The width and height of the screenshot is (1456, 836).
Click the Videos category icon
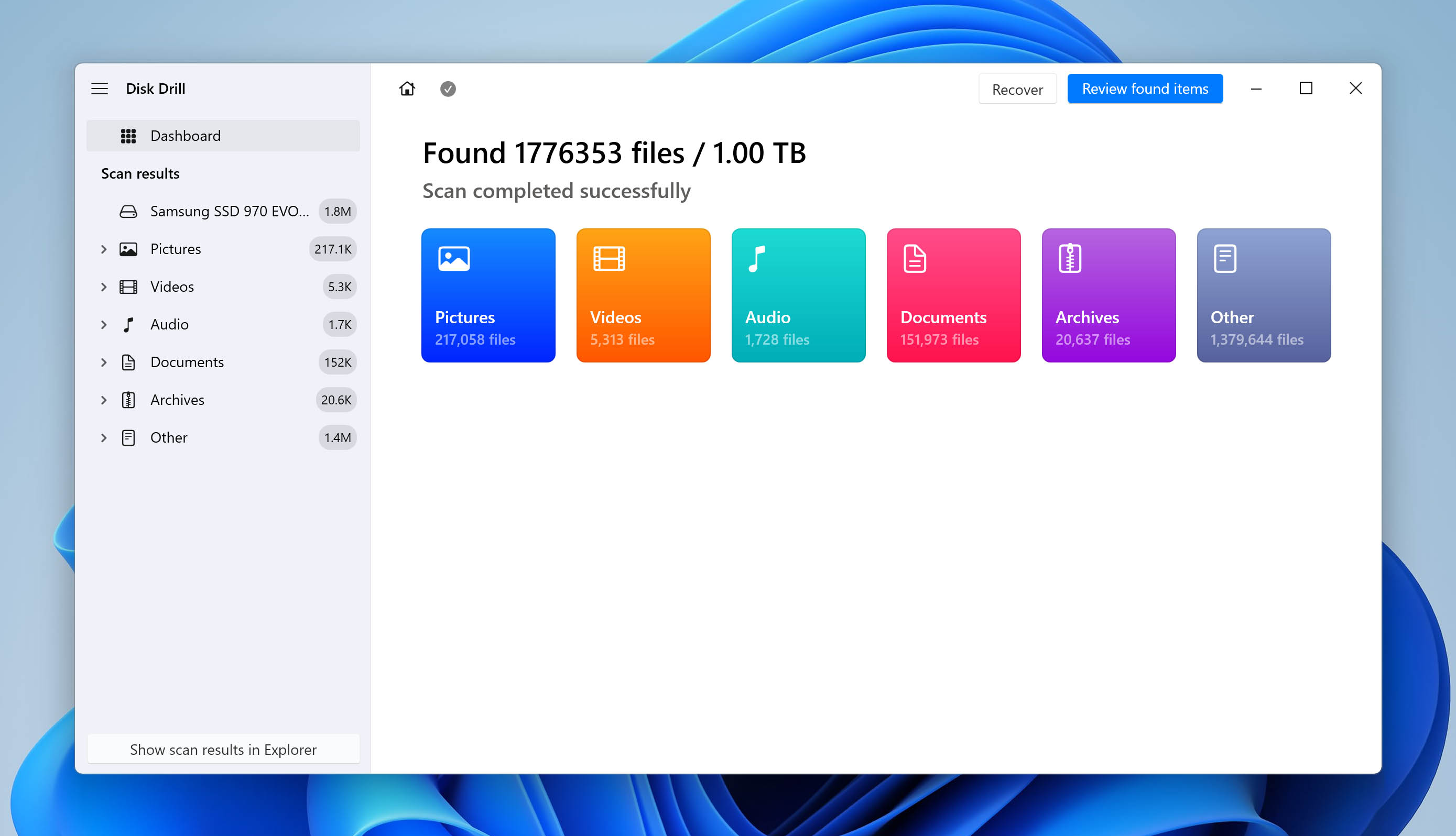point(608,257)
